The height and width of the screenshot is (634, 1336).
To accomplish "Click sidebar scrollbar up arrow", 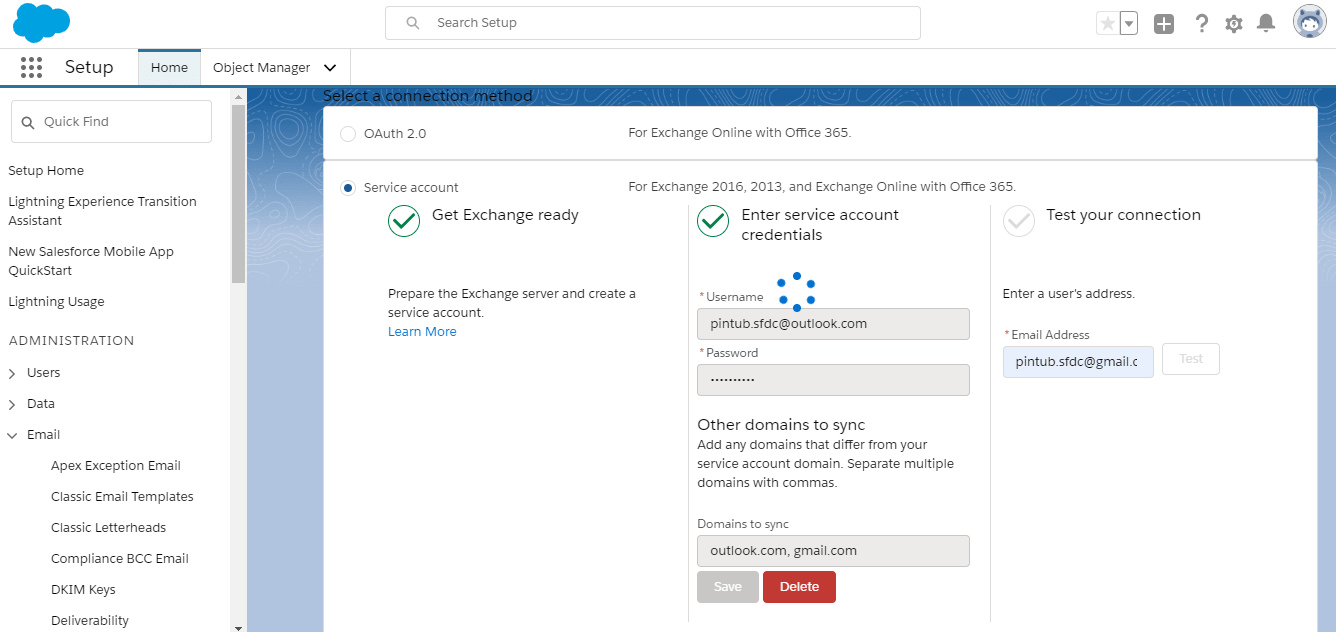I will tap(238, 97).
